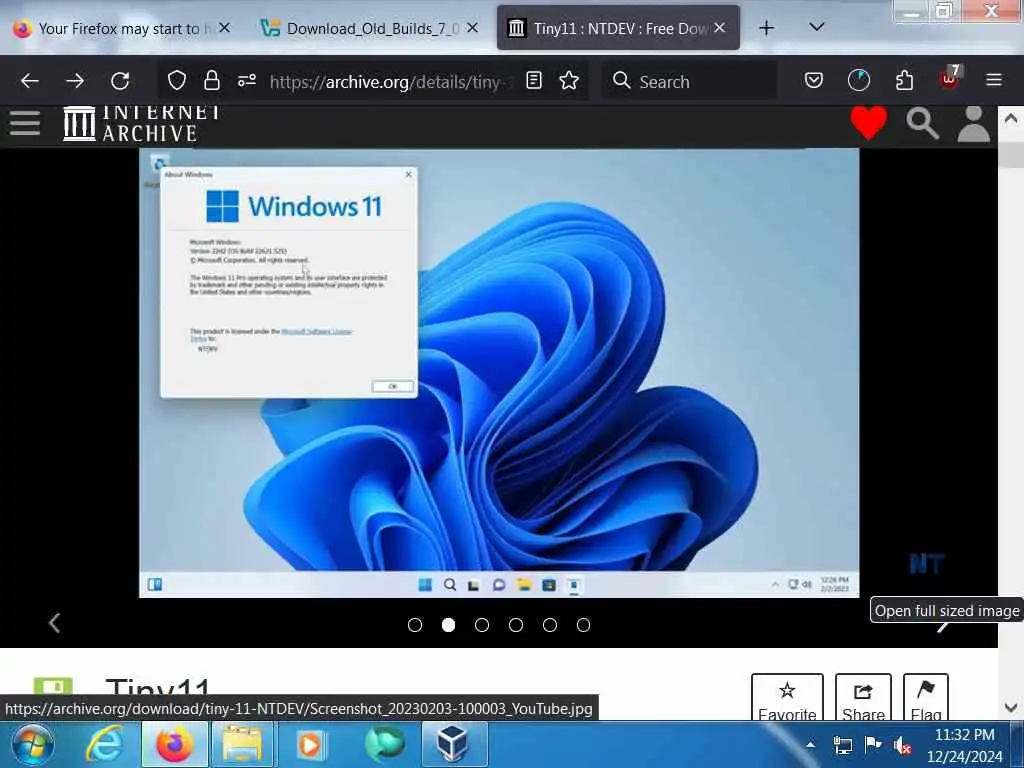Open the Extensions puzzle icon
This screenshot has width=1024, height=768.
pyautogui.click(x=904, y=81)
